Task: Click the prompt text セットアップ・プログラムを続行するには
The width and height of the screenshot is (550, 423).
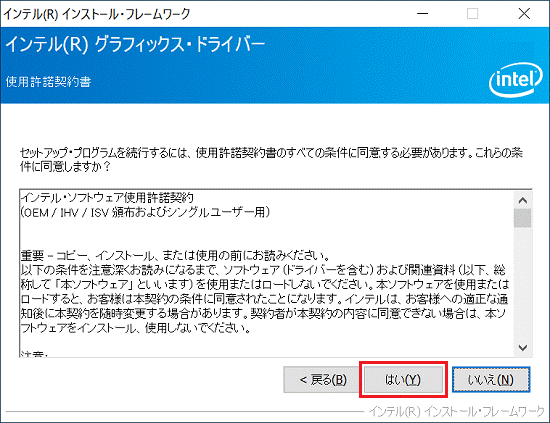Action: pyautogui.click(x=271, y=160)
